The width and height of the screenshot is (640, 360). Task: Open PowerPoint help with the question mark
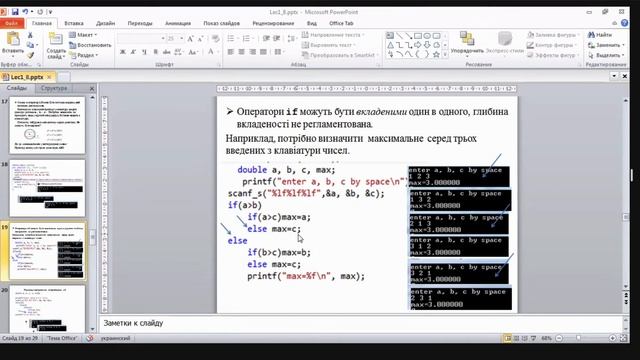(x=624, y=23)
